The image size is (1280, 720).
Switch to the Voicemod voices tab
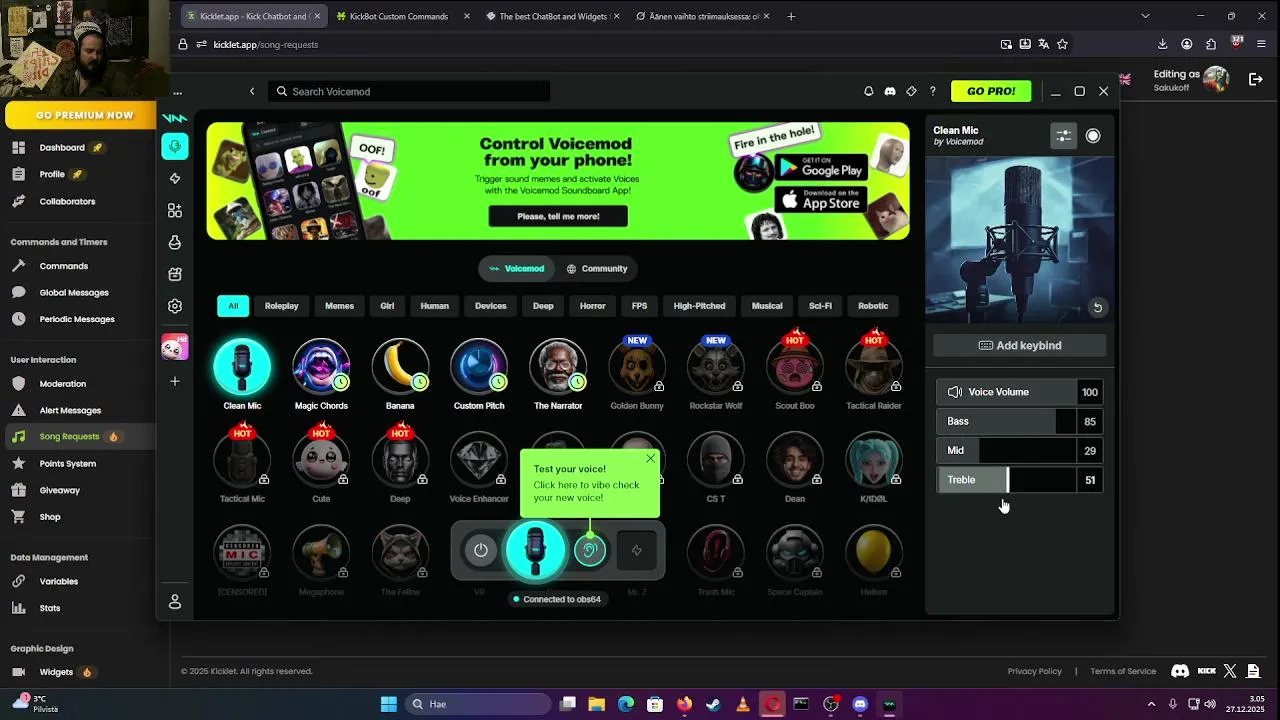(516, 268)
